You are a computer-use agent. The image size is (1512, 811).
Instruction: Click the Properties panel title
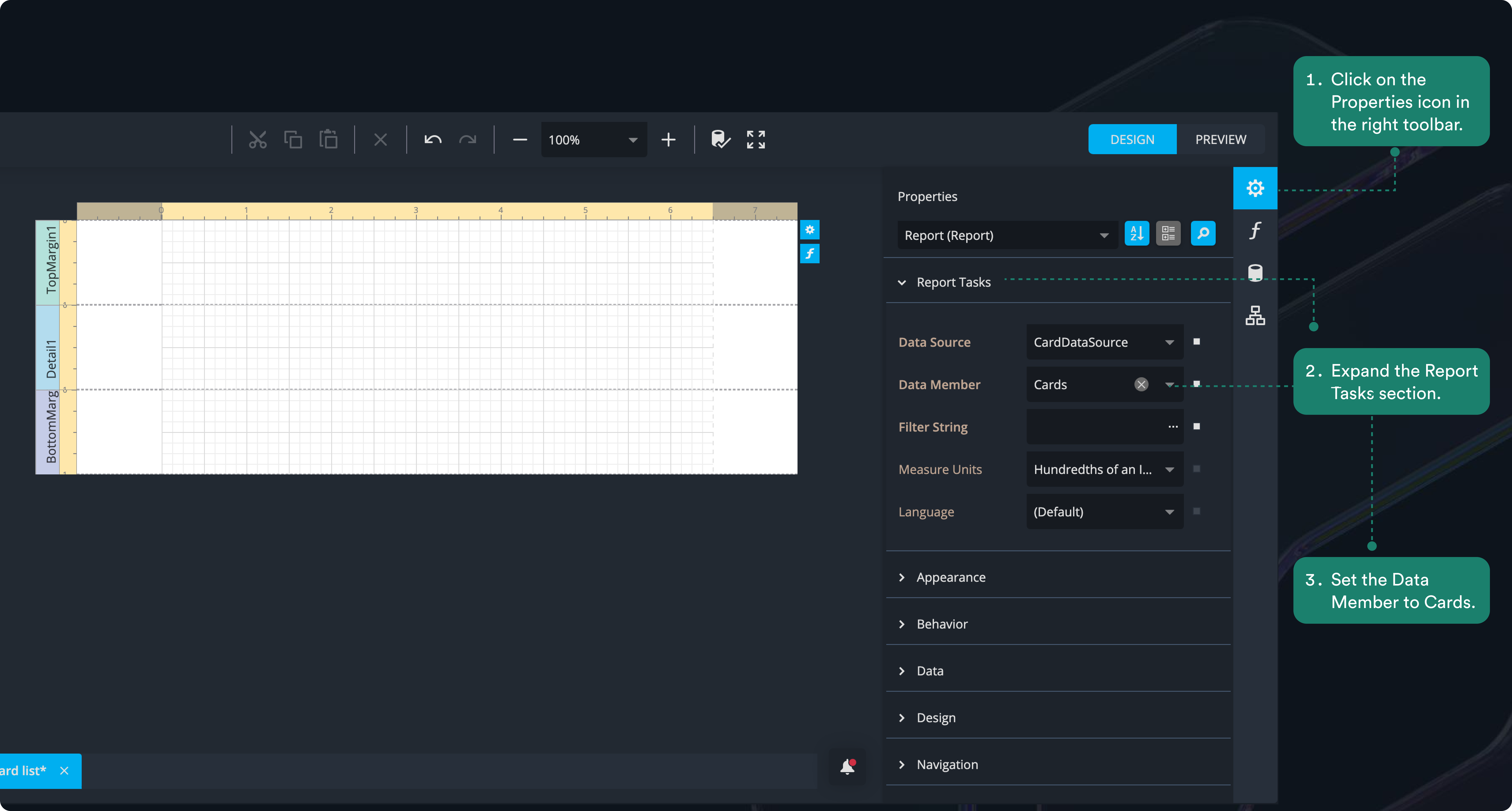927,197
